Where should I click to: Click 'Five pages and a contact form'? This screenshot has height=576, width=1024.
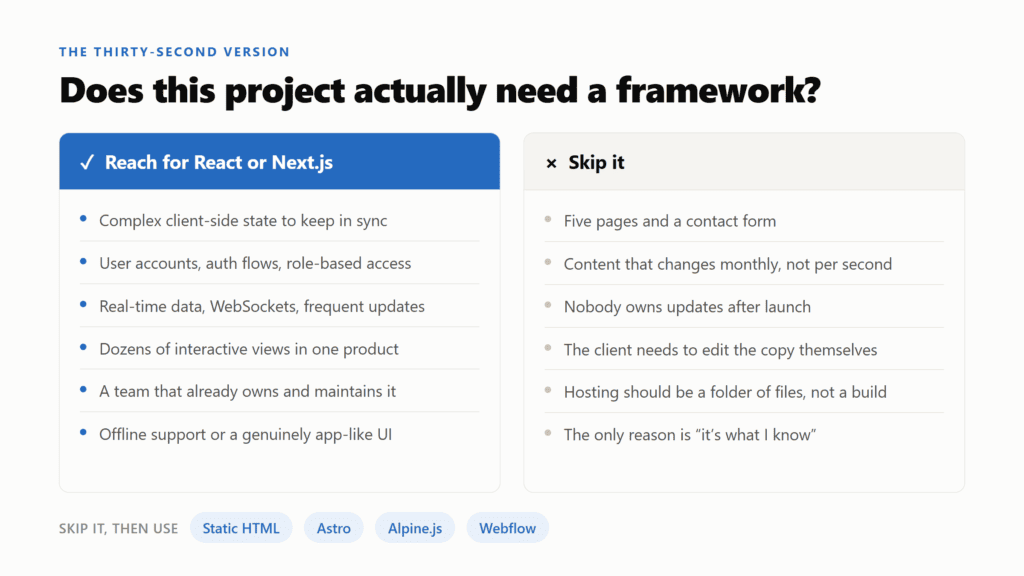pos(670,221)
